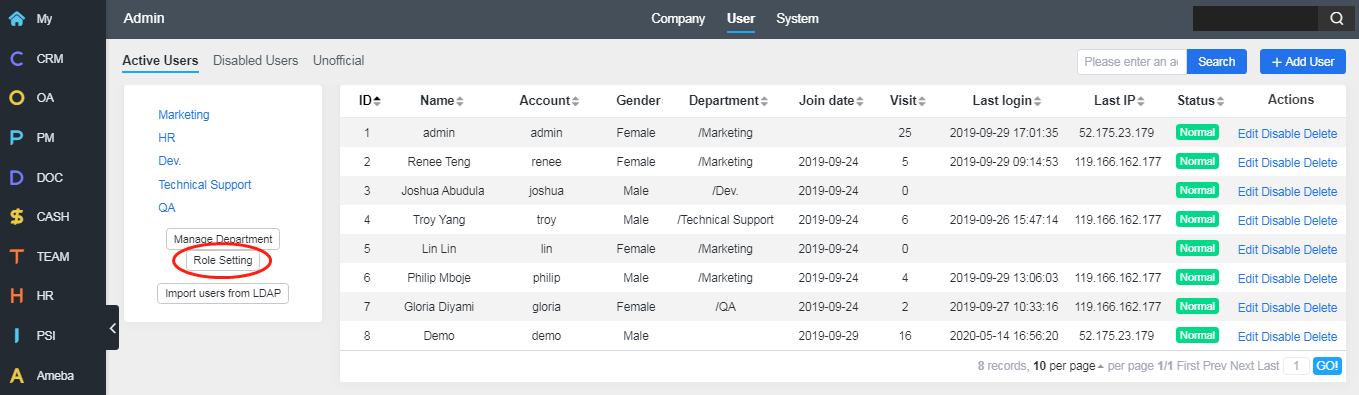Focus the black top search box
The image size is (1359, 395).
point(1255,18)
